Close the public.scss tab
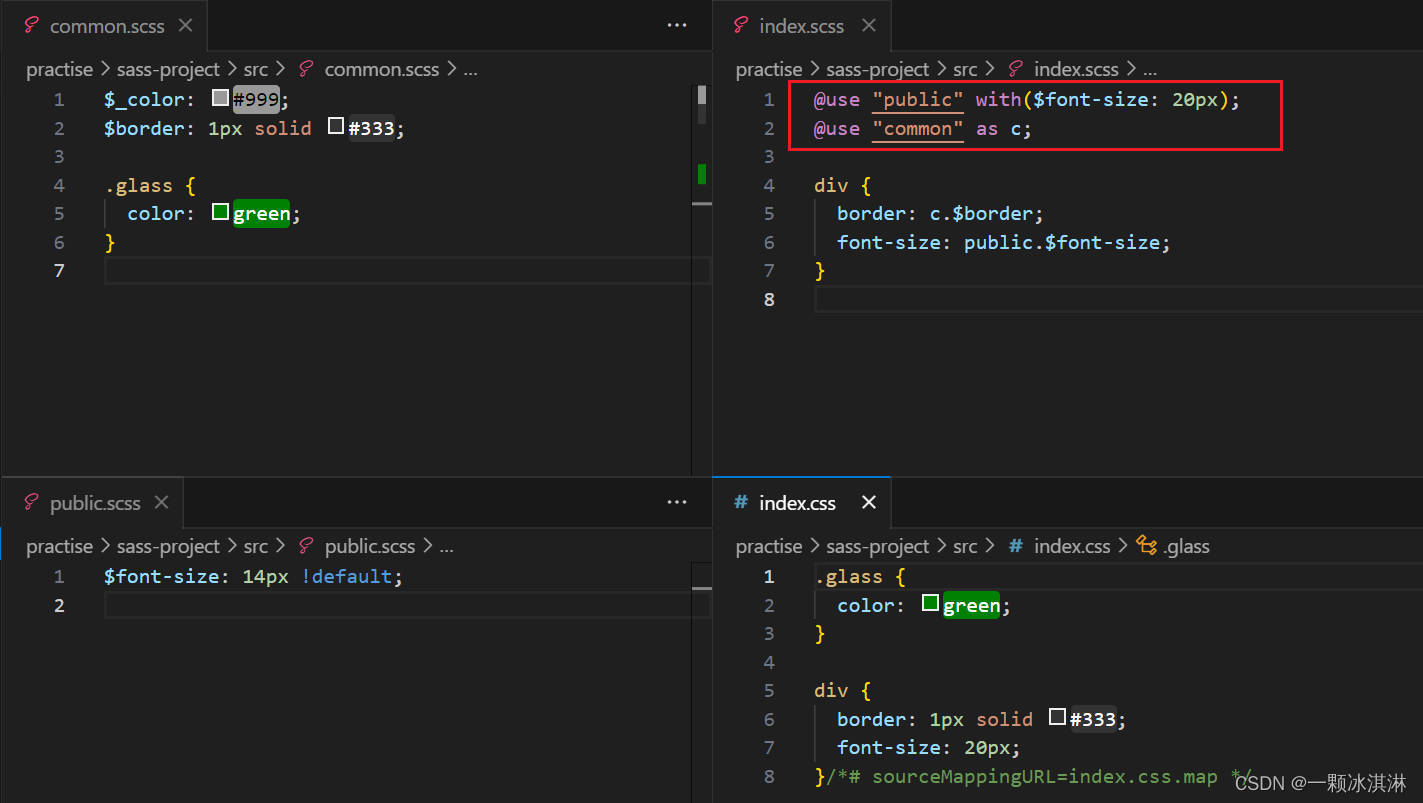Image resolution: width=1423 pixels, height=803 pixels. click(x=161, y=503)
